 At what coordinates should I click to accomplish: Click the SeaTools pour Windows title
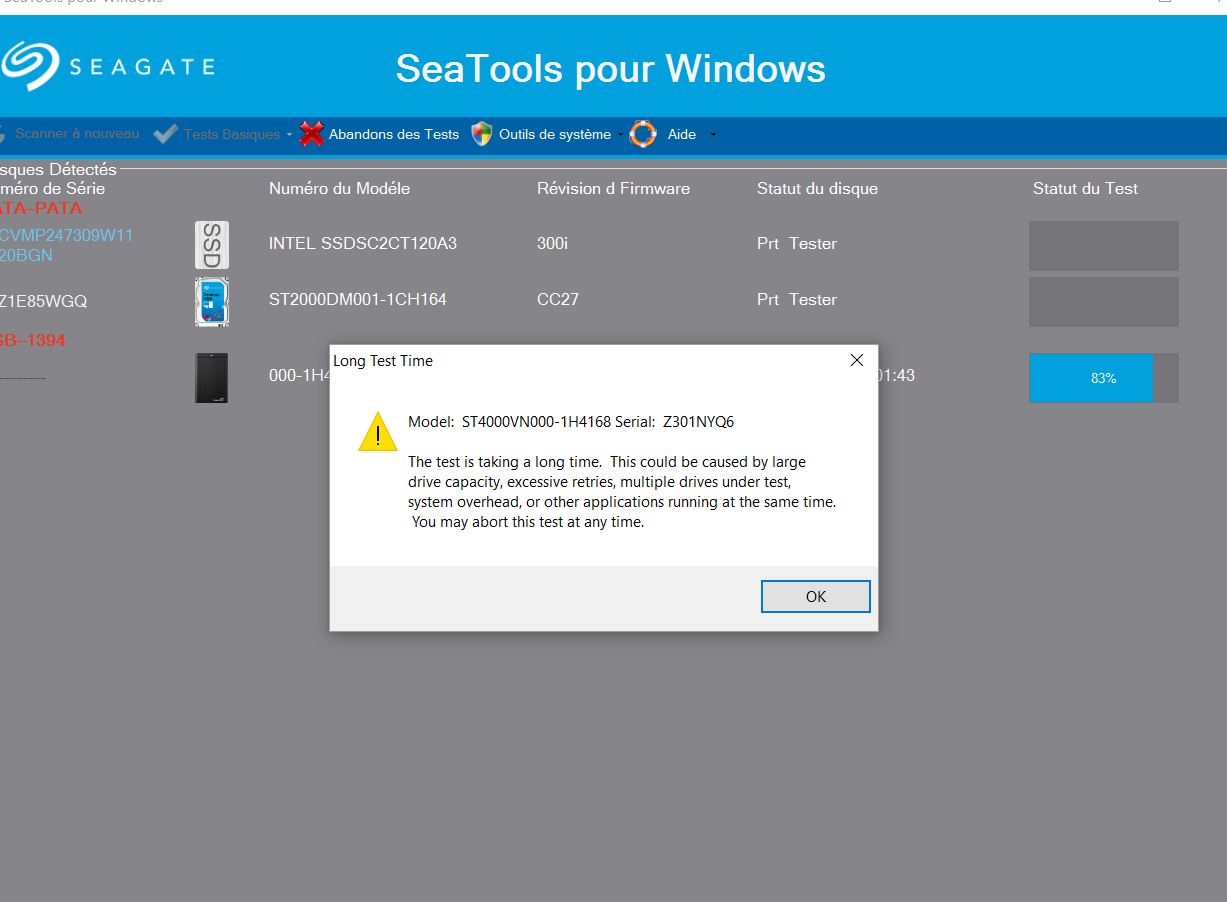[x=611, y=68]
